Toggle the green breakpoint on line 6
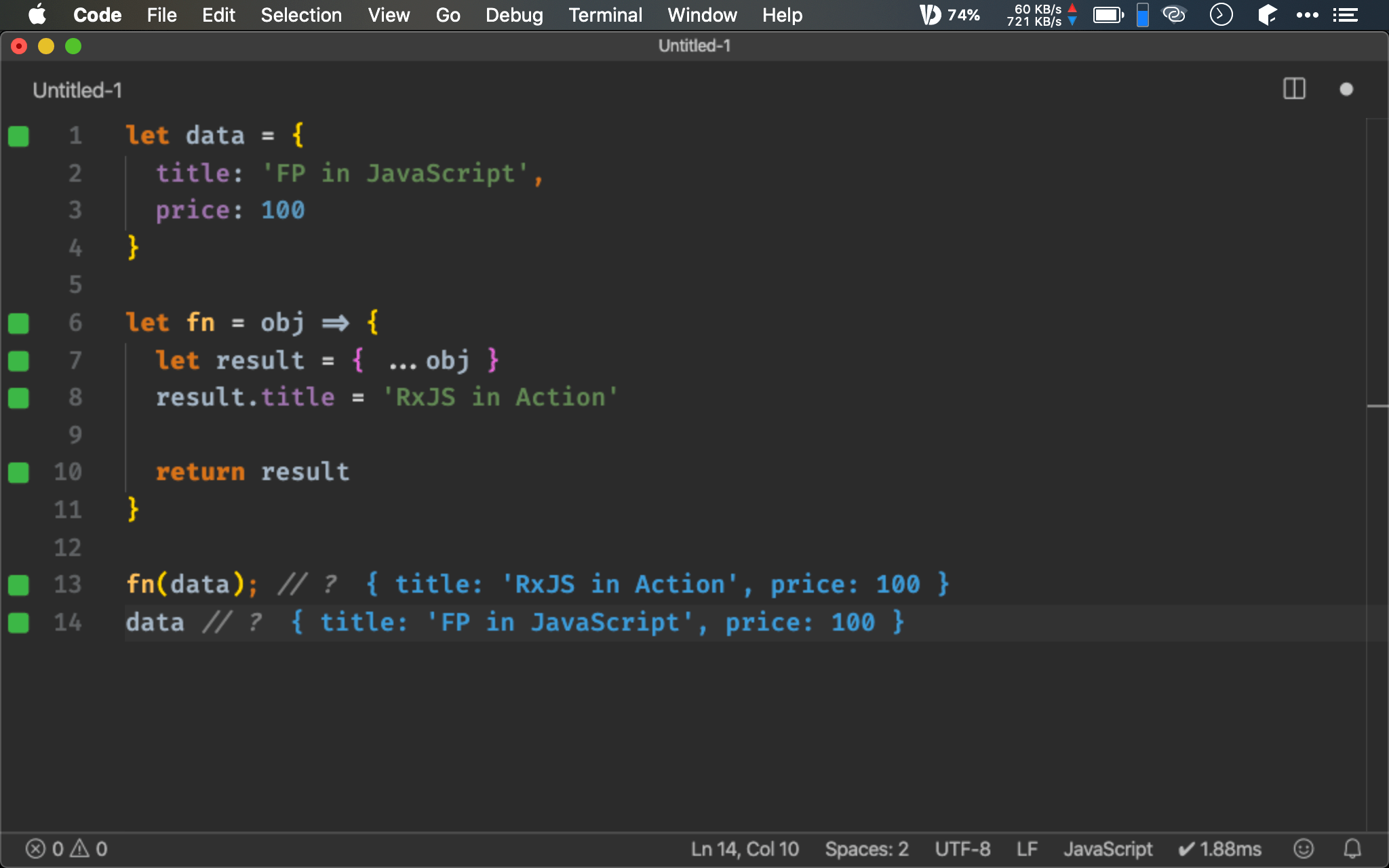The width and height of the screenshot is (1389, 868). 18,322
